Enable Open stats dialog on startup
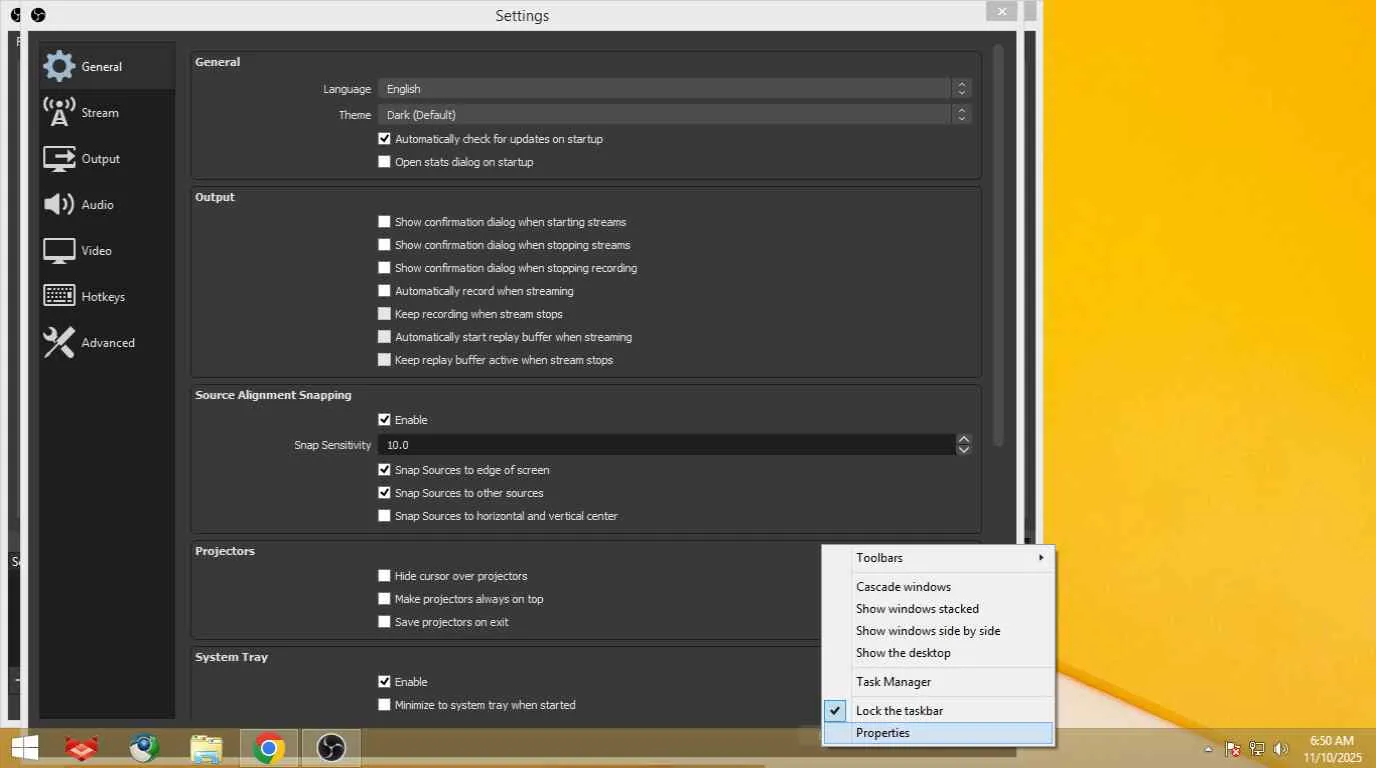The height and width of the screenshot is (768, 1376). [384, 162]
